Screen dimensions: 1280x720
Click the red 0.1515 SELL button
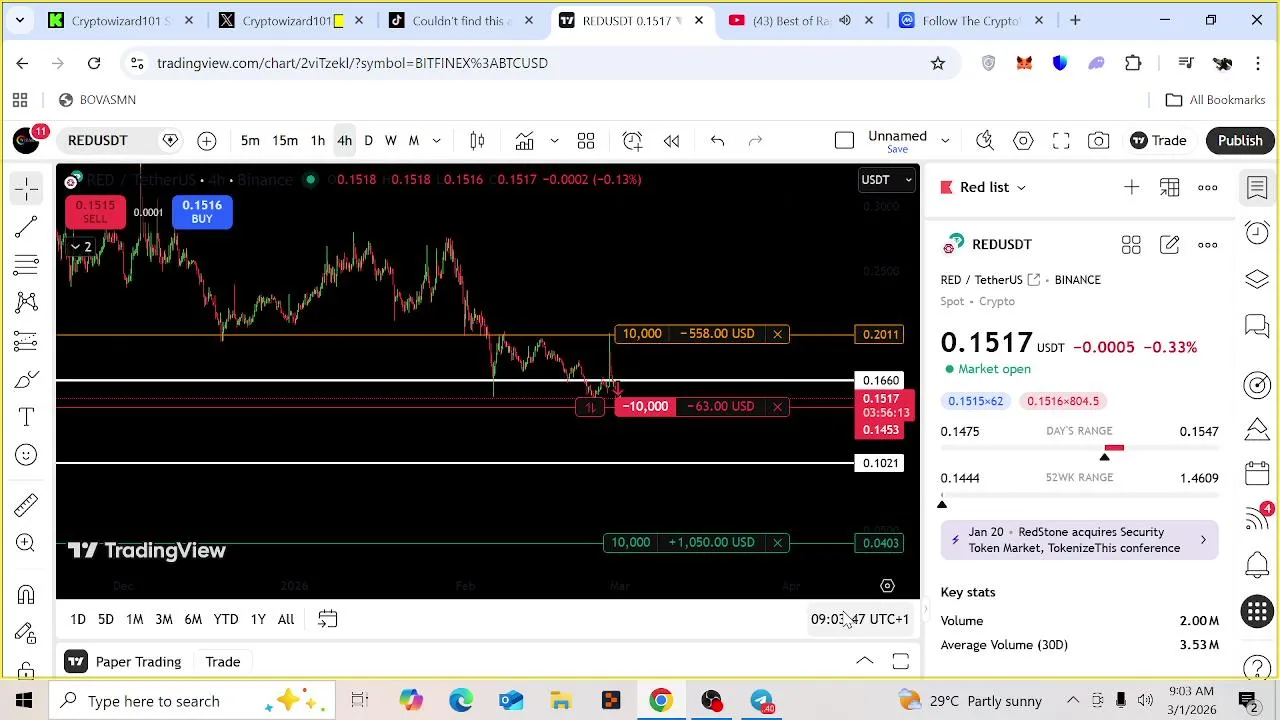[x=95, y=211]
